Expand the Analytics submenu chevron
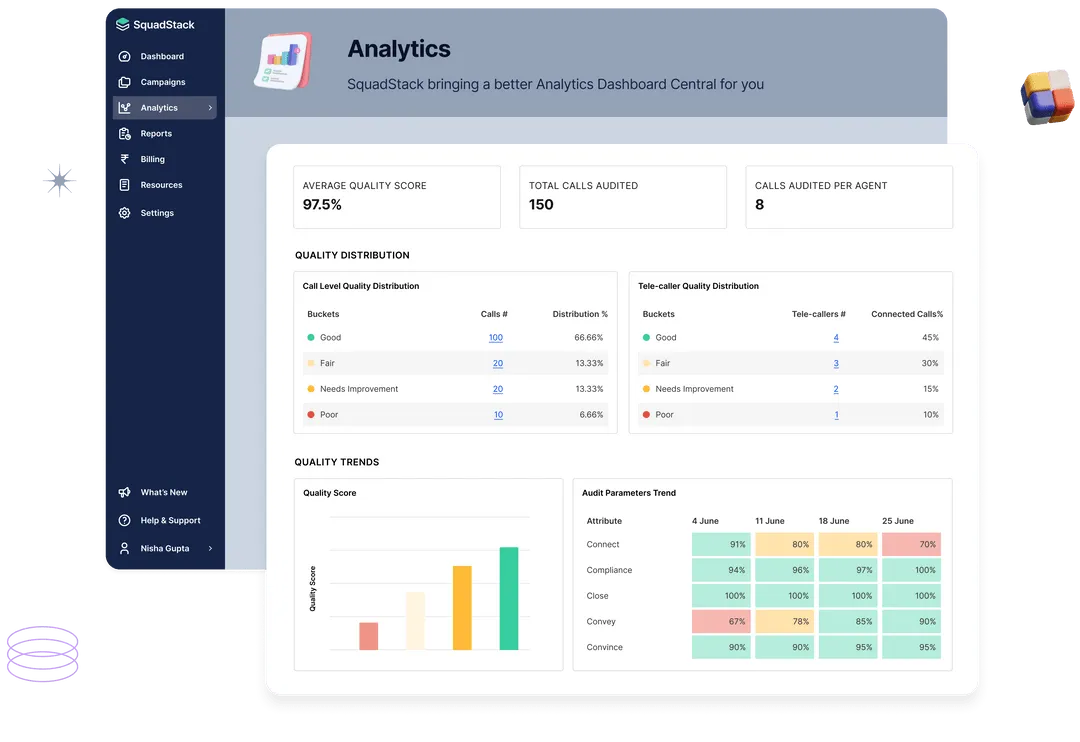The width and height of the screenshot is (1080, 742). coord(210,107)
